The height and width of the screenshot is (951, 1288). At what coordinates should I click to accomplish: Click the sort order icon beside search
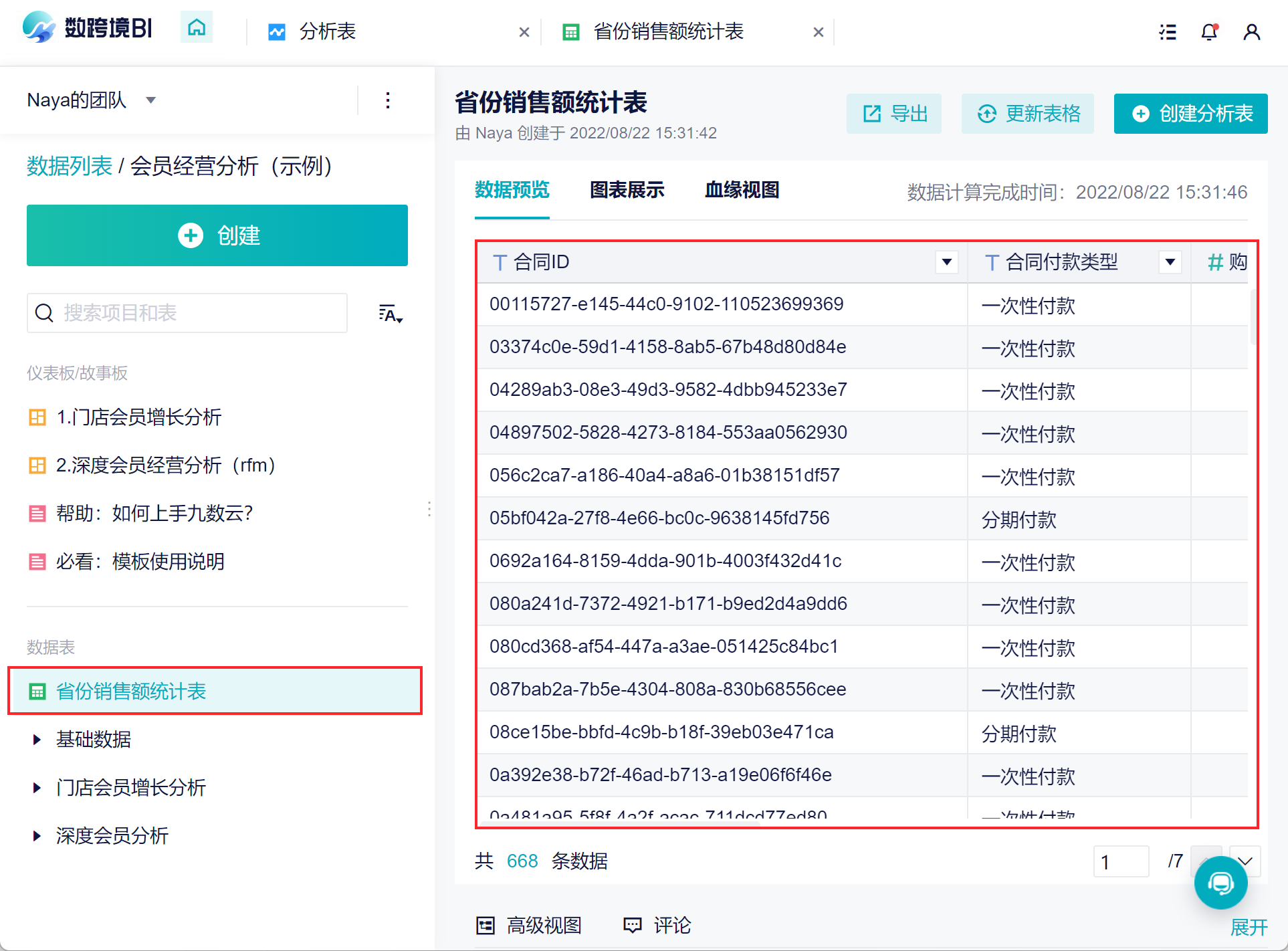[x=390, y=314]
